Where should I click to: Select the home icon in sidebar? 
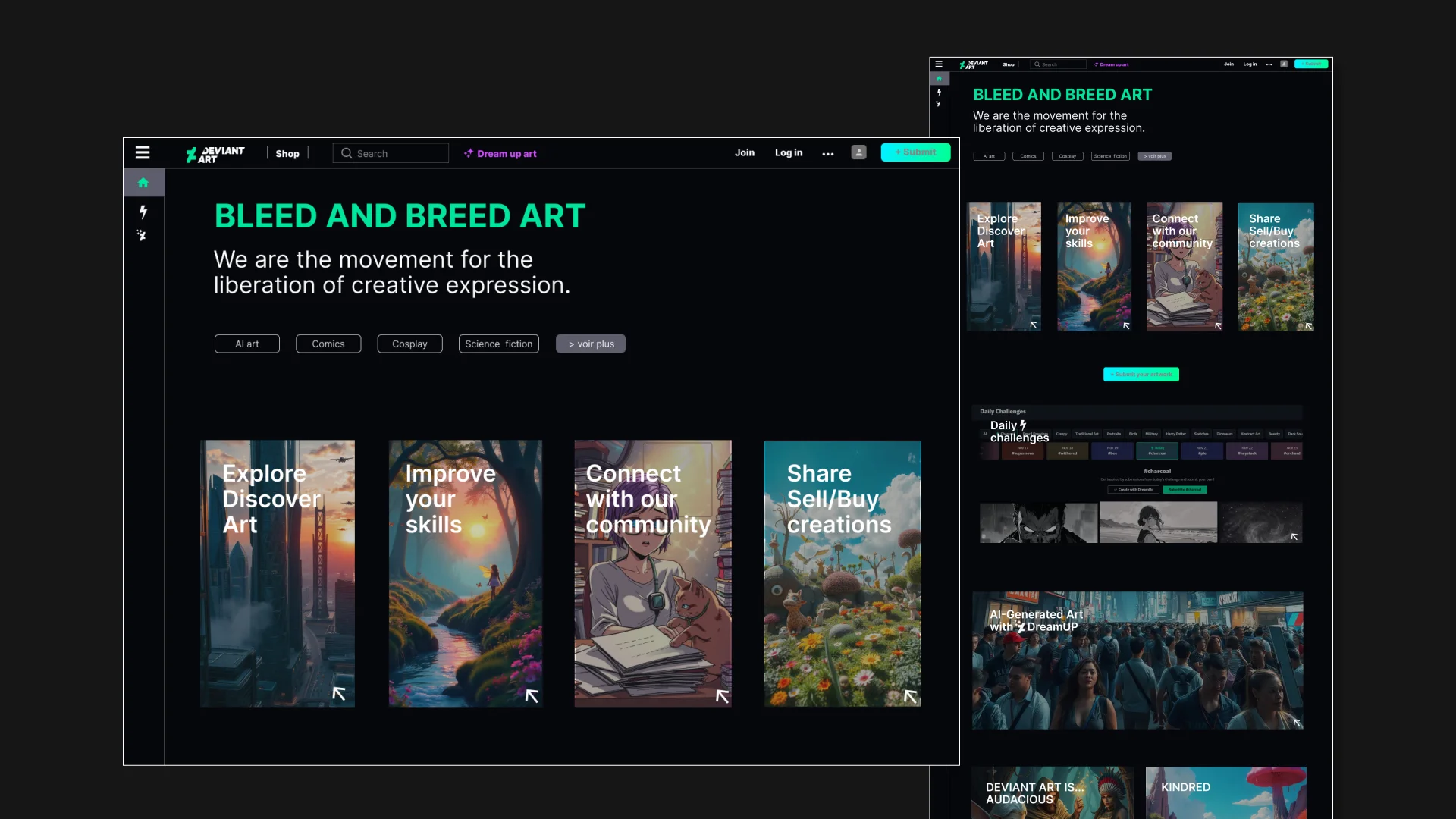click(x=143, y=183)
